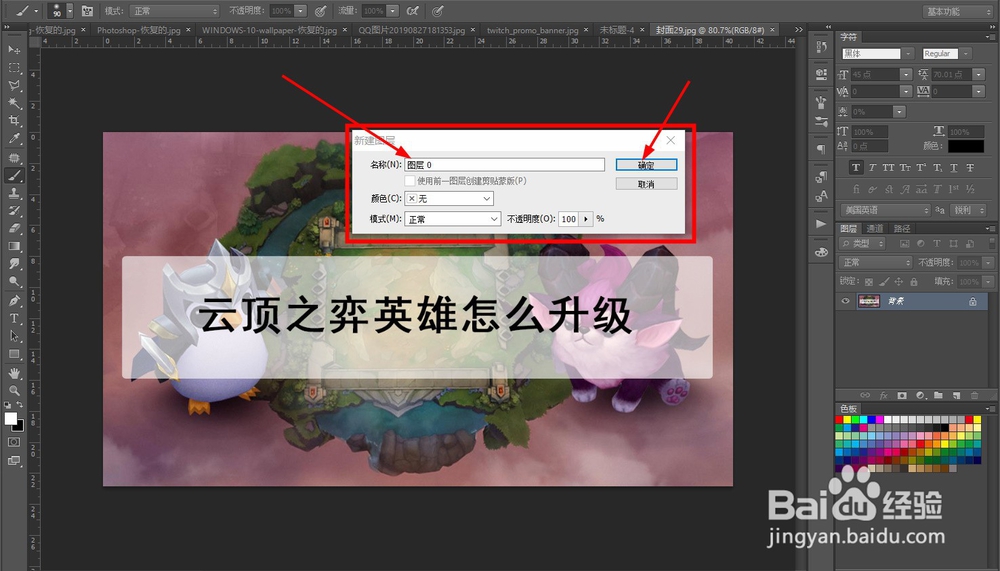The height and width of the screenshot is (571, 1000).
Task: Open the workspace switcher dropdown
Action: click(957, 11)
